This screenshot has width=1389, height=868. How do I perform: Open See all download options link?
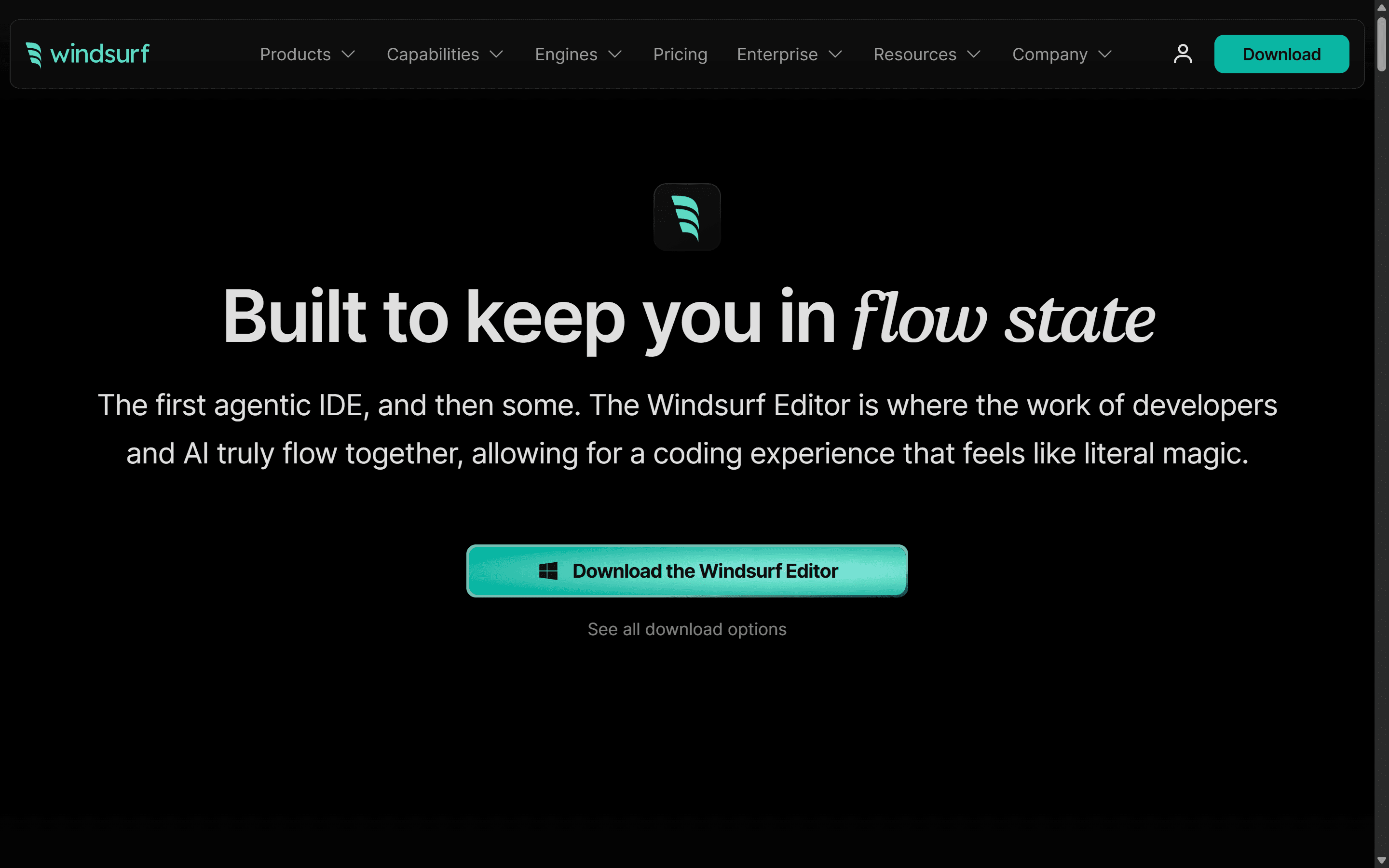pos(687,629)
